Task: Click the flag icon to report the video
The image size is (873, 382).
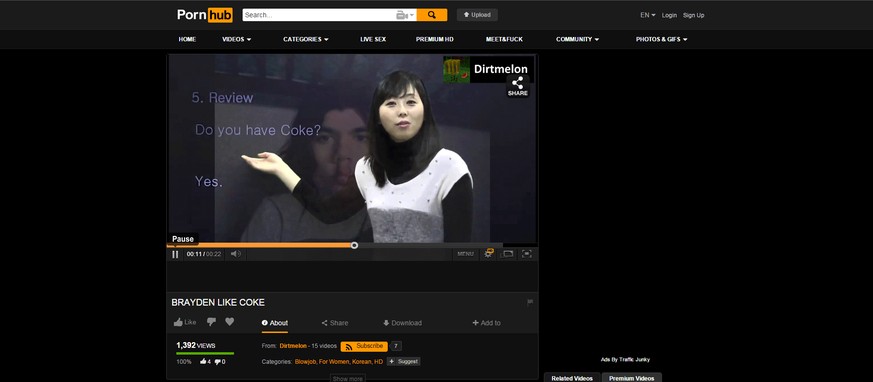Action: 530,302
